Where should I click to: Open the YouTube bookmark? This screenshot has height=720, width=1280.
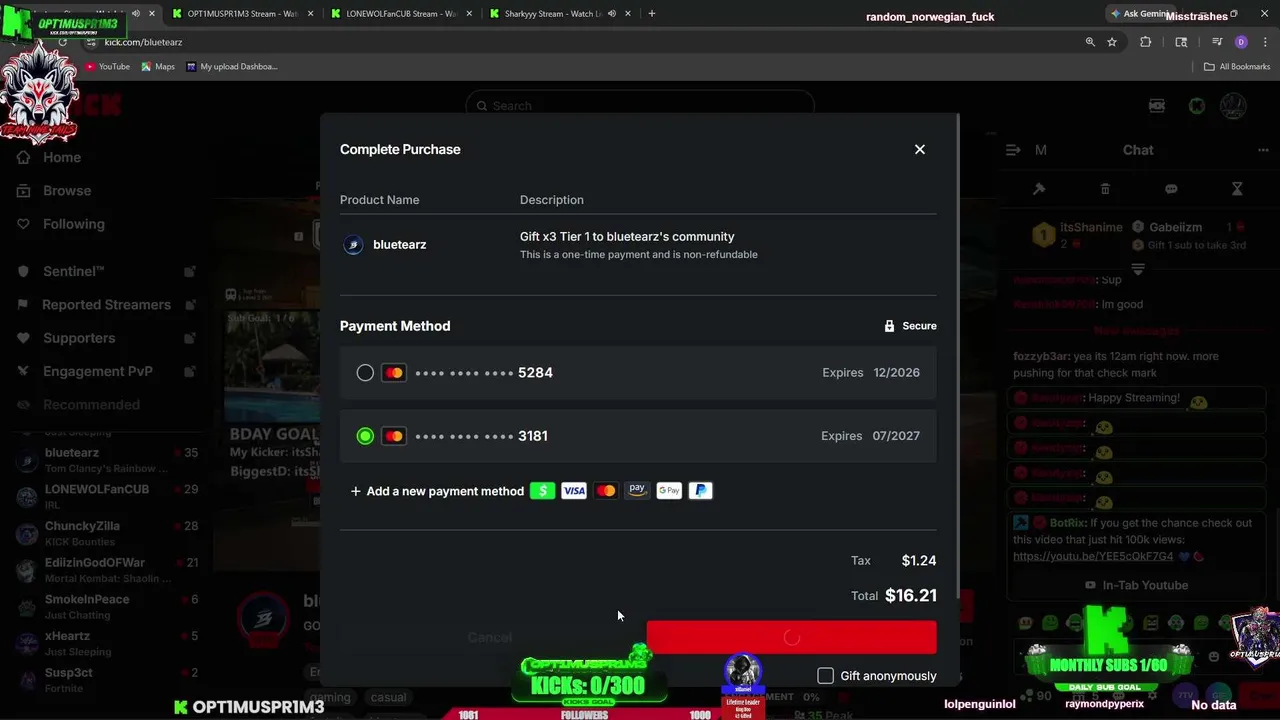pyautogui.click(x=108, y=67)
